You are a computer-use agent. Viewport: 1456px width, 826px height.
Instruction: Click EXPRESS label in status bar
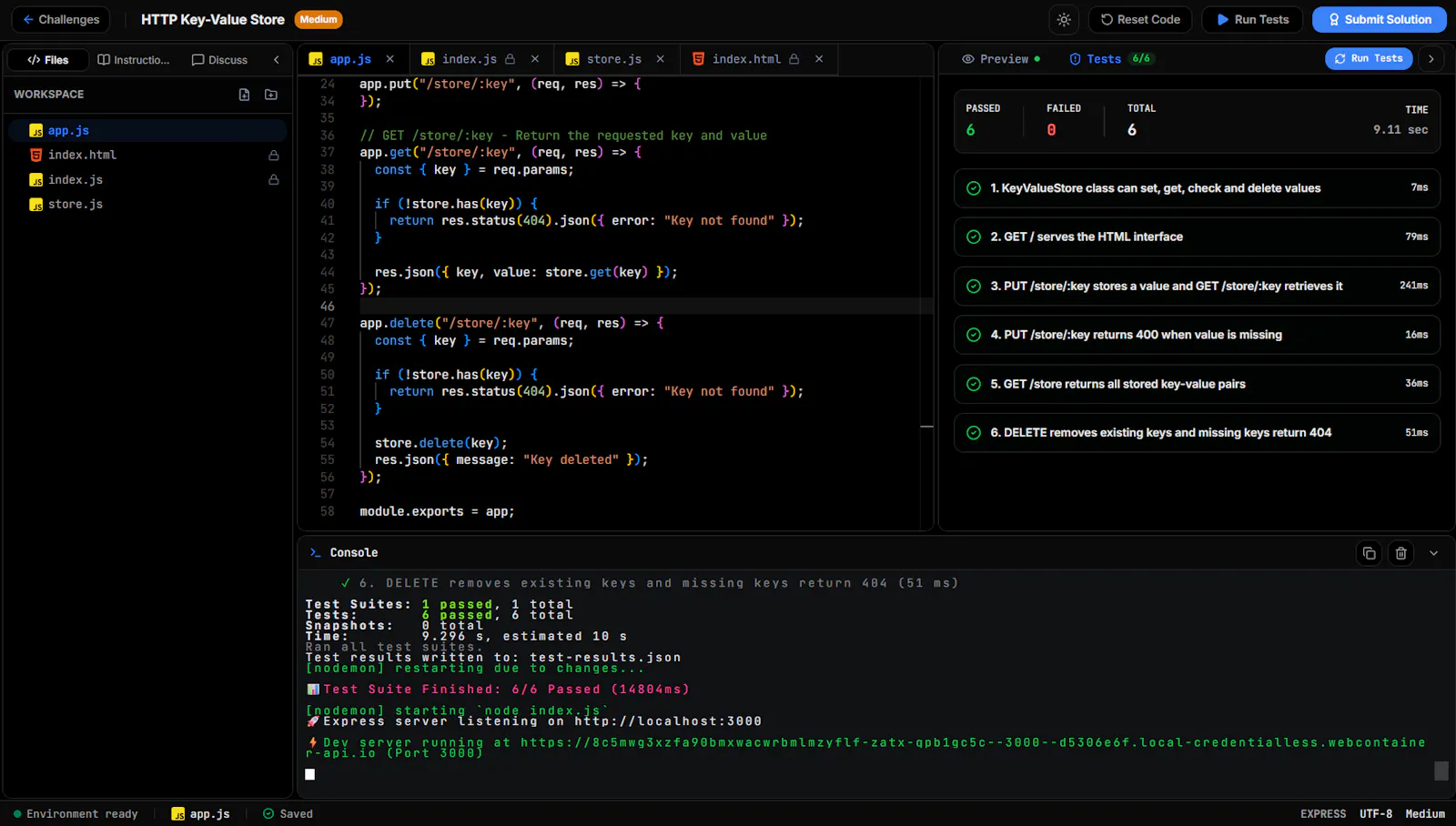click(x=1323, y=814)
